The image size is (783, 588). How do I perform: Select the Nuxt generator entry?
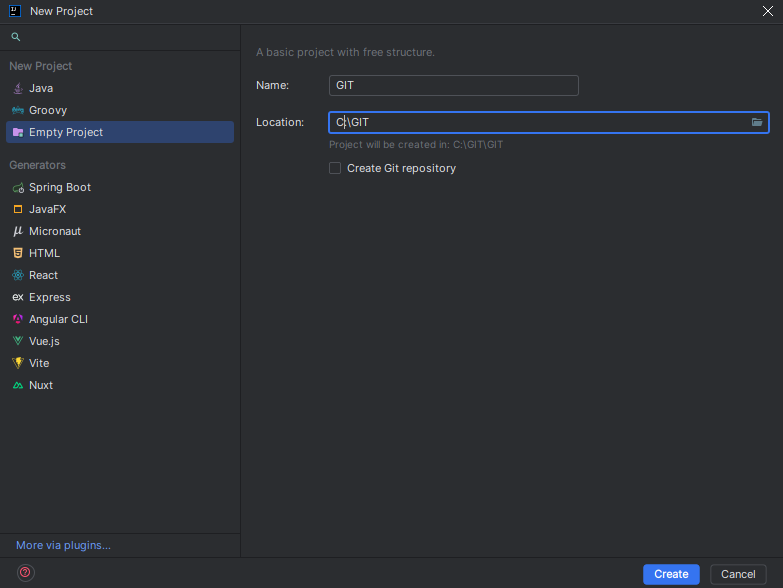[40, 385]
